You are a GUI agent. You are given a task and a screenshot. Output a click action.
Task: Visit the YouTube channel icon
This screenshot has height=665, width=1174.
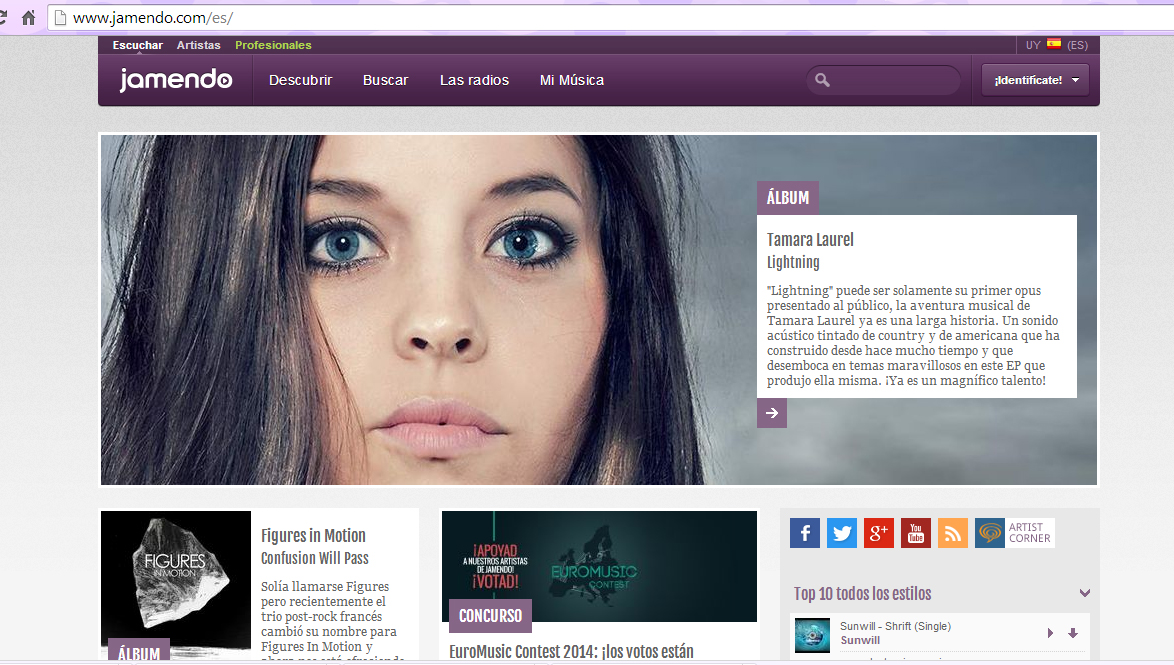pos(915,533)
